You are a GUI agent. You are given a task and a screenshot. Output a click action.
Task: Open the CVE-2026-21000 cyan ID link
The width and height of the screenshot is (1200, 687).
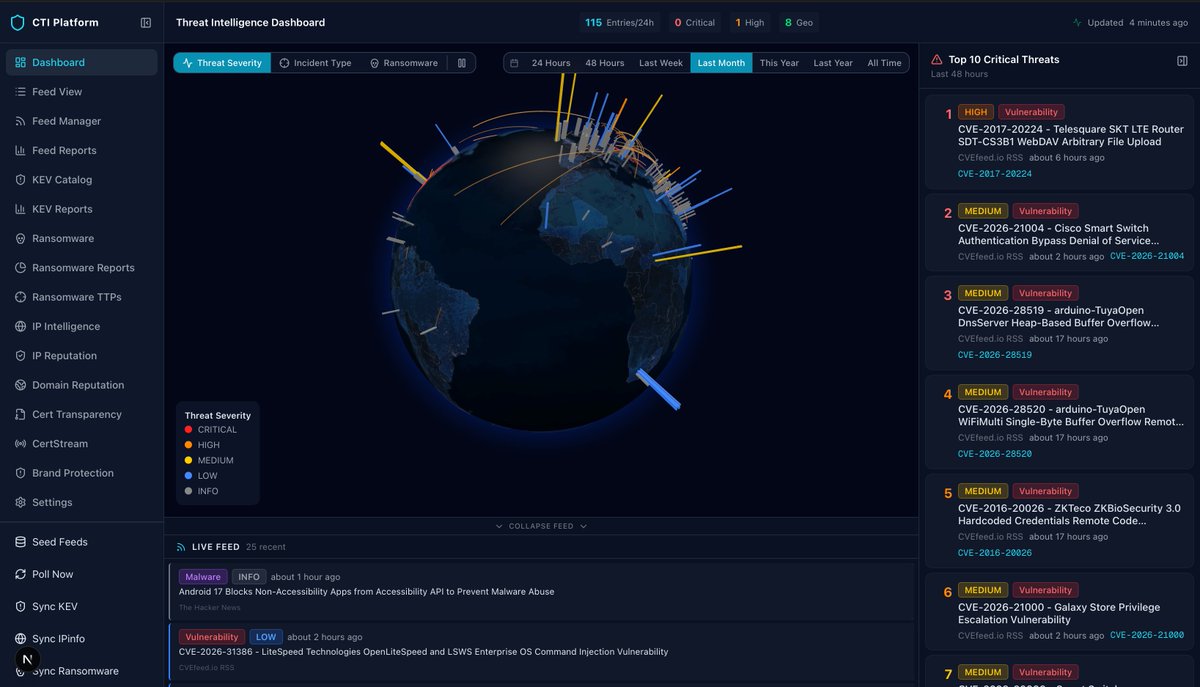(1147, 636)
